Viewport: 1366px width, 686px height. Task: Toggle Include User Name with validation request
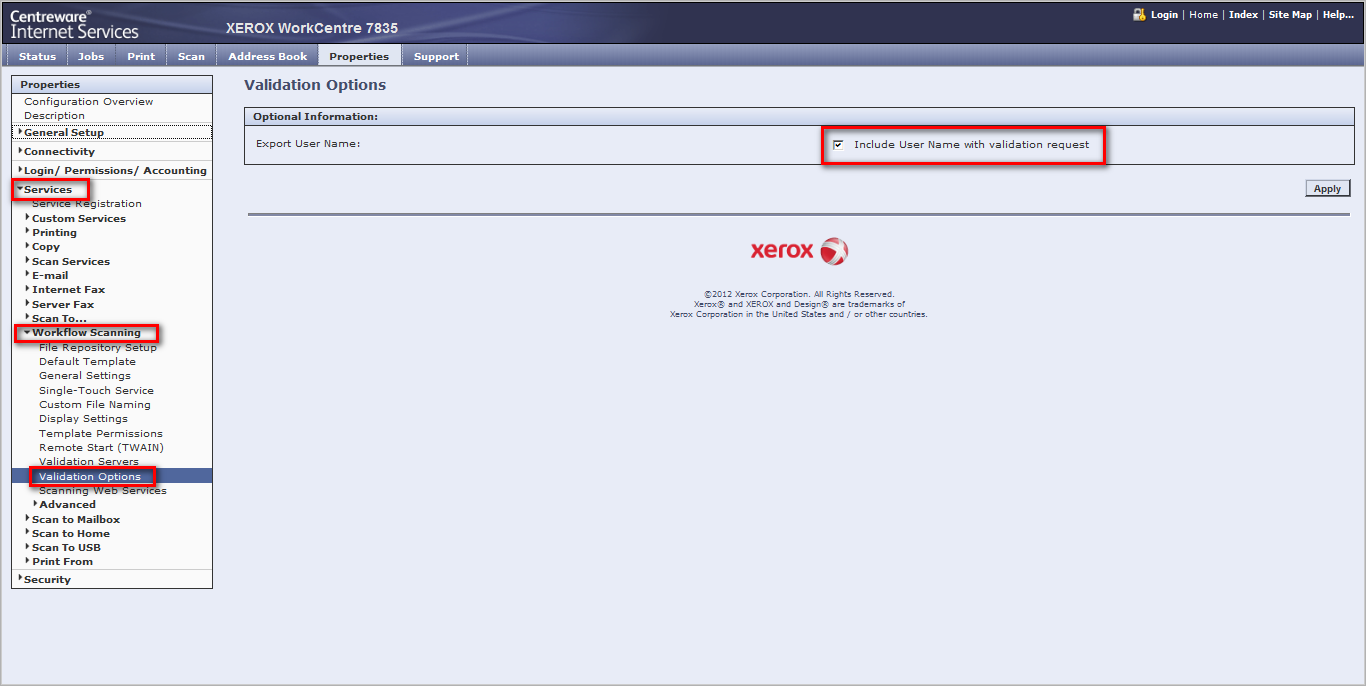pyautogui.click(x=838, y=145)
